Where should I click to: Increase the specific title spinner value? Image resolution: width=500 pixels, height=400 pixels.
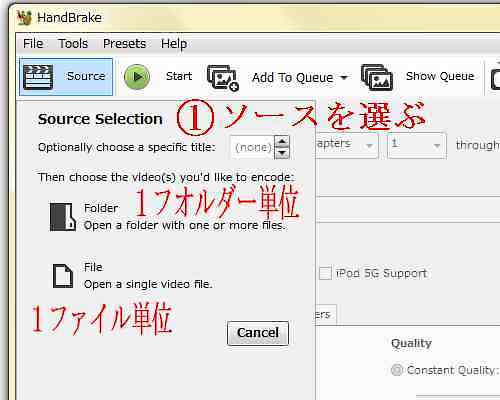[282, 141]
